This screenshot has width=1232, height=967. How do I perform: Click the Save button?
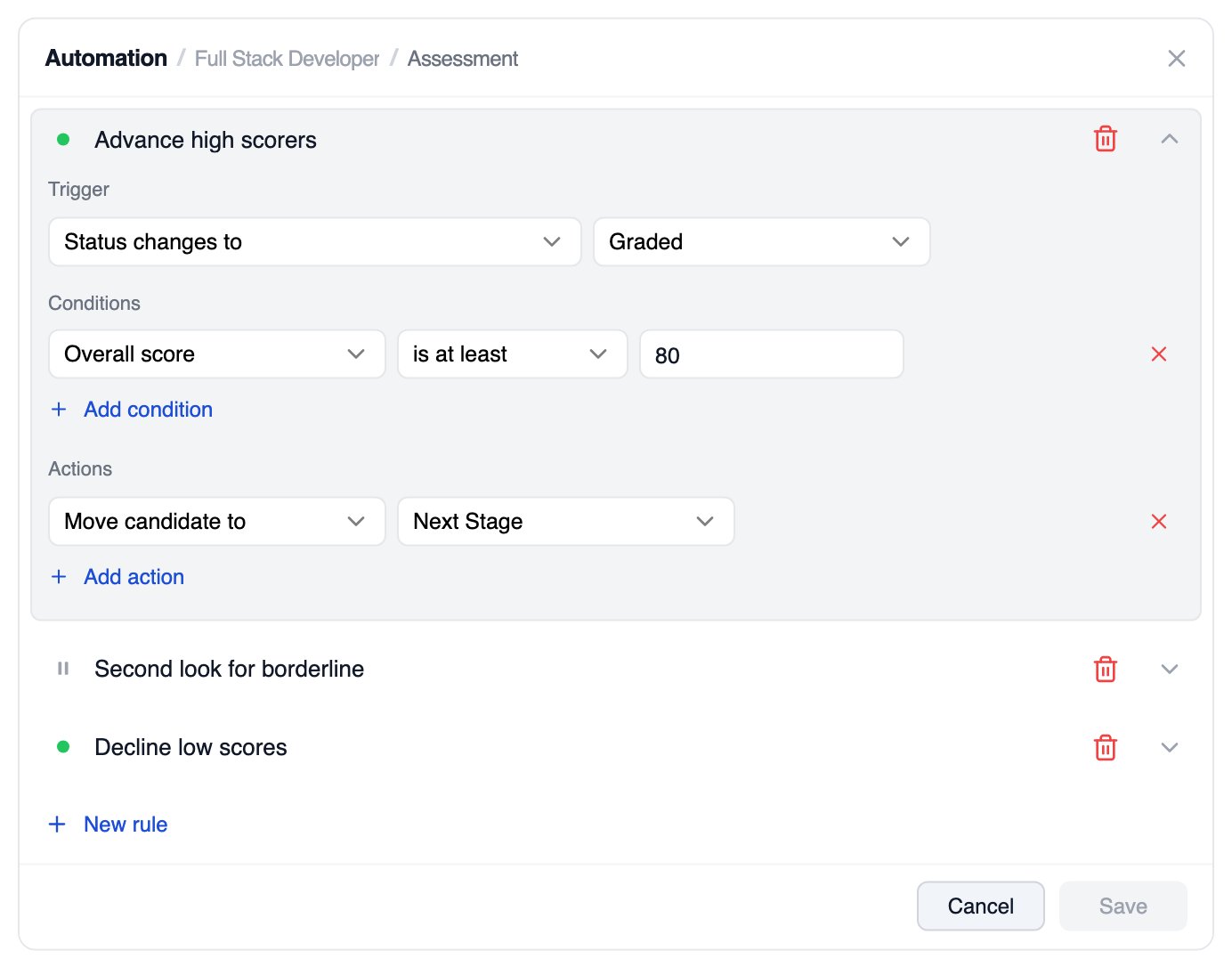click(1123, 906)
